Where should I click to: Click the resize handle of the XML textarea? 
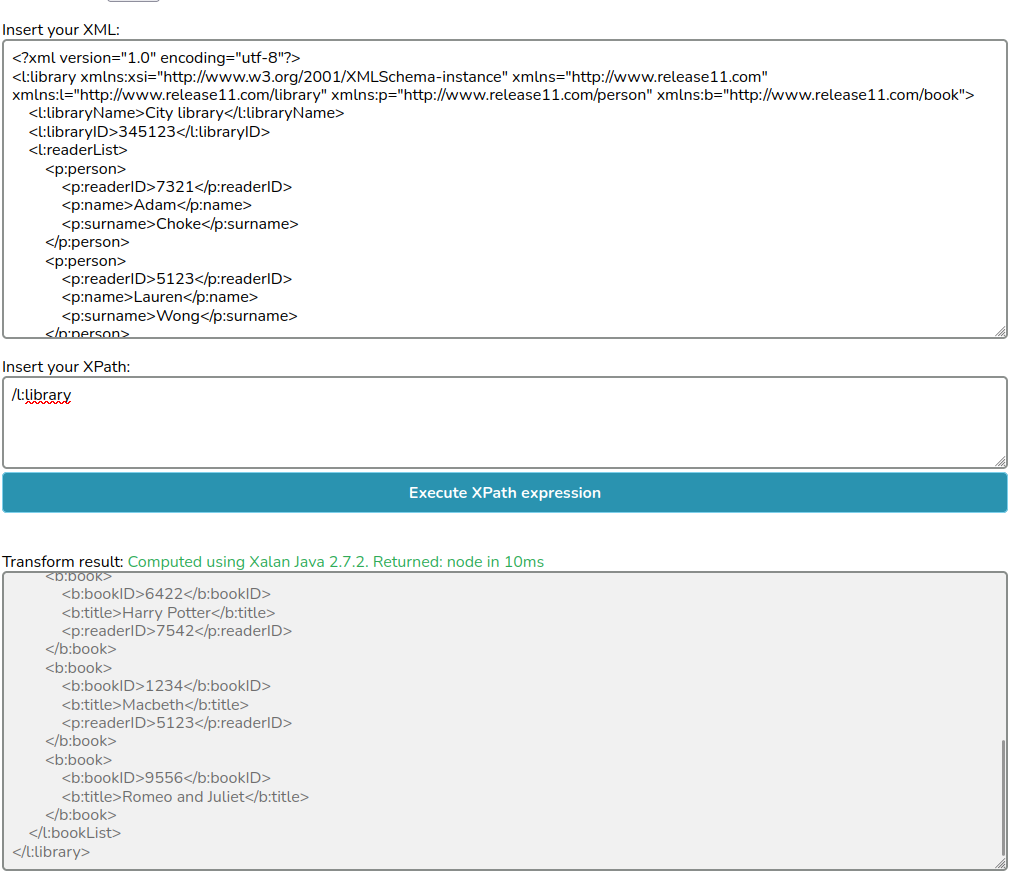pyautogui.click(x=1000, y=332)
